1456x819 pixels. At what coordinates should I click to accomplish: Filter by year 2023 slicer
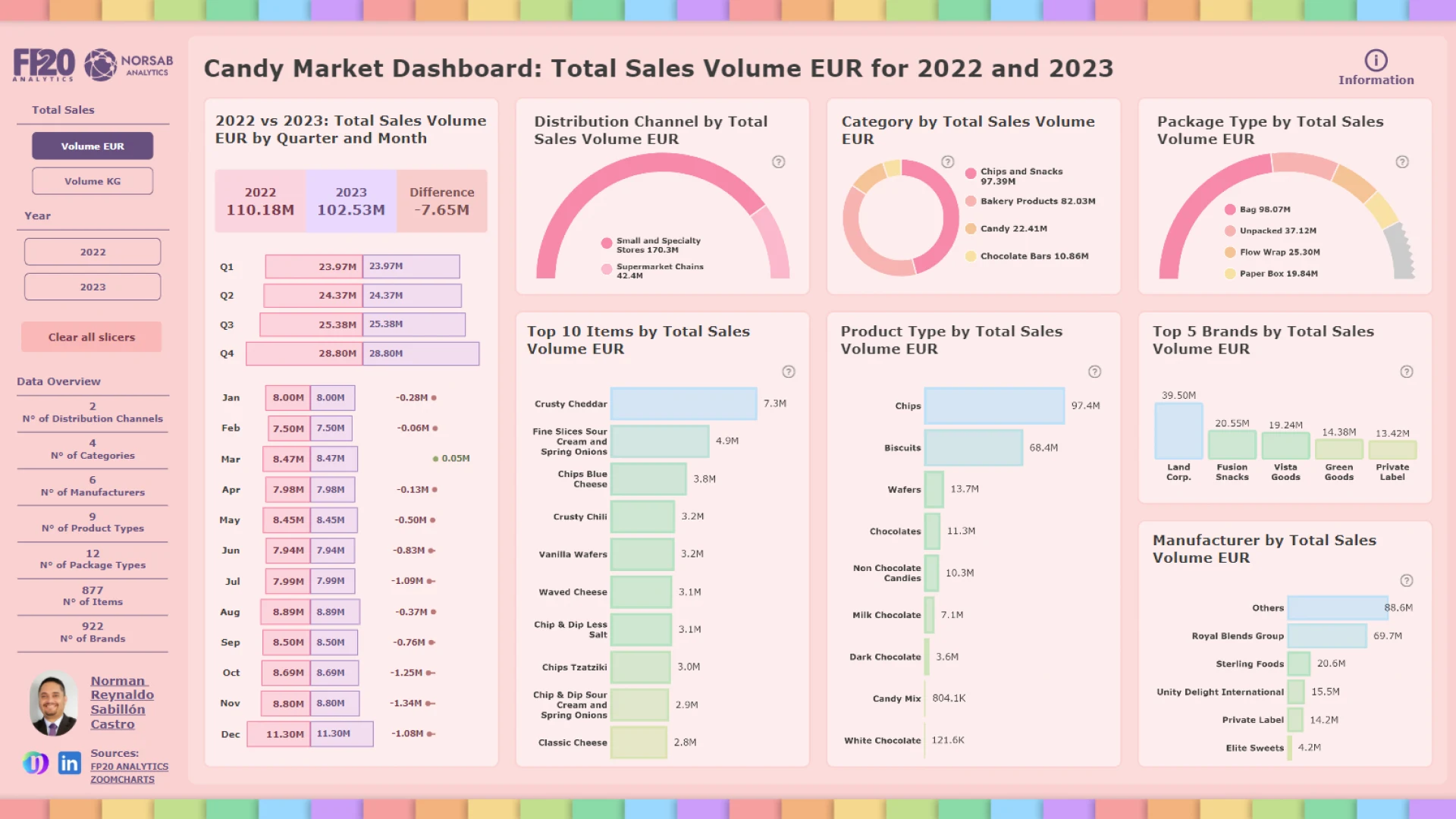pyautogui.click(x=93, y=287)
